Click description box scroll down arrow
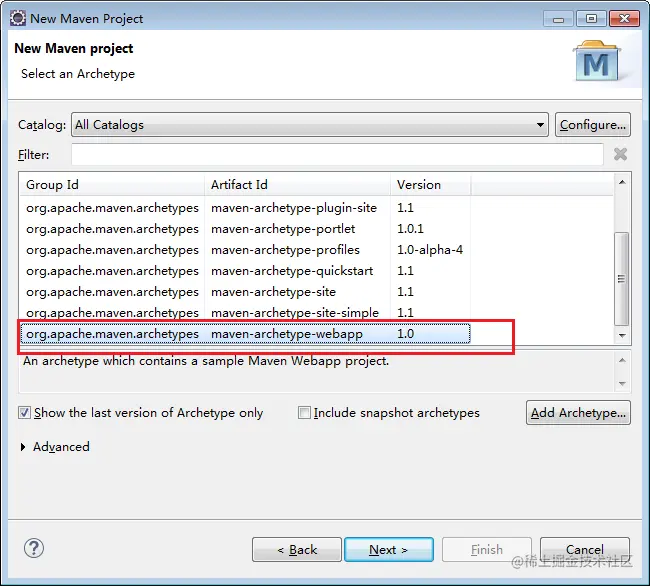Screen dimensions: 650x586 [x=622, y=384]
